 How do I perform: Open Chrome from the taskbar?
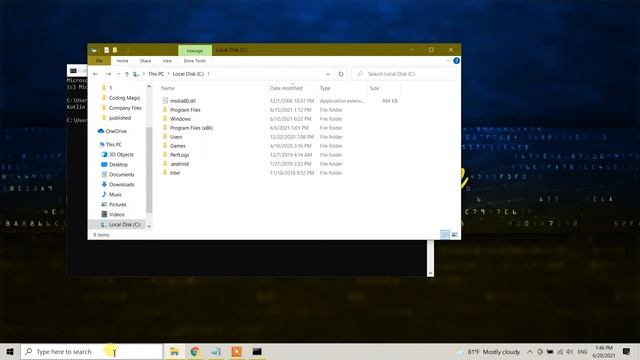[x=195, y=351]
